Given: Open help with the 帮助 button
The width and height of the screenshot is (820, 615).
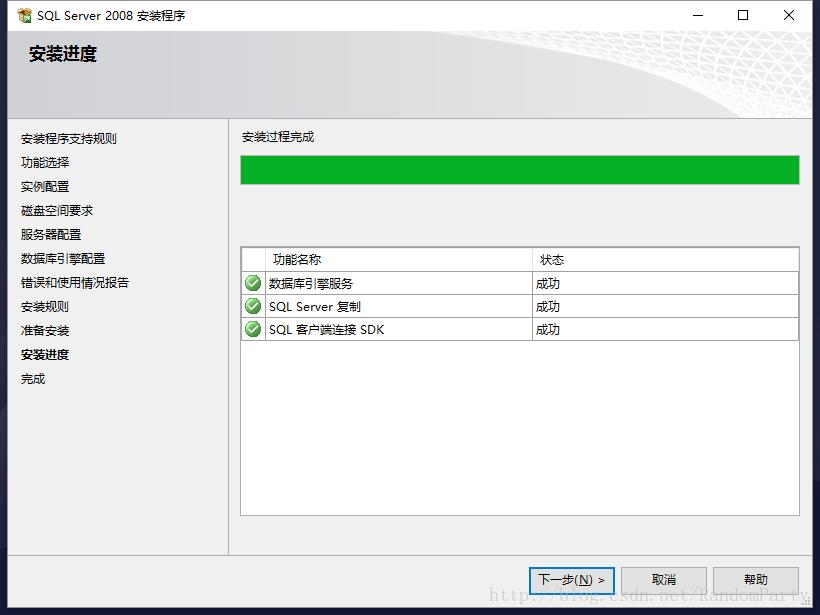Looking at the screenshot, I should [756, 580].
